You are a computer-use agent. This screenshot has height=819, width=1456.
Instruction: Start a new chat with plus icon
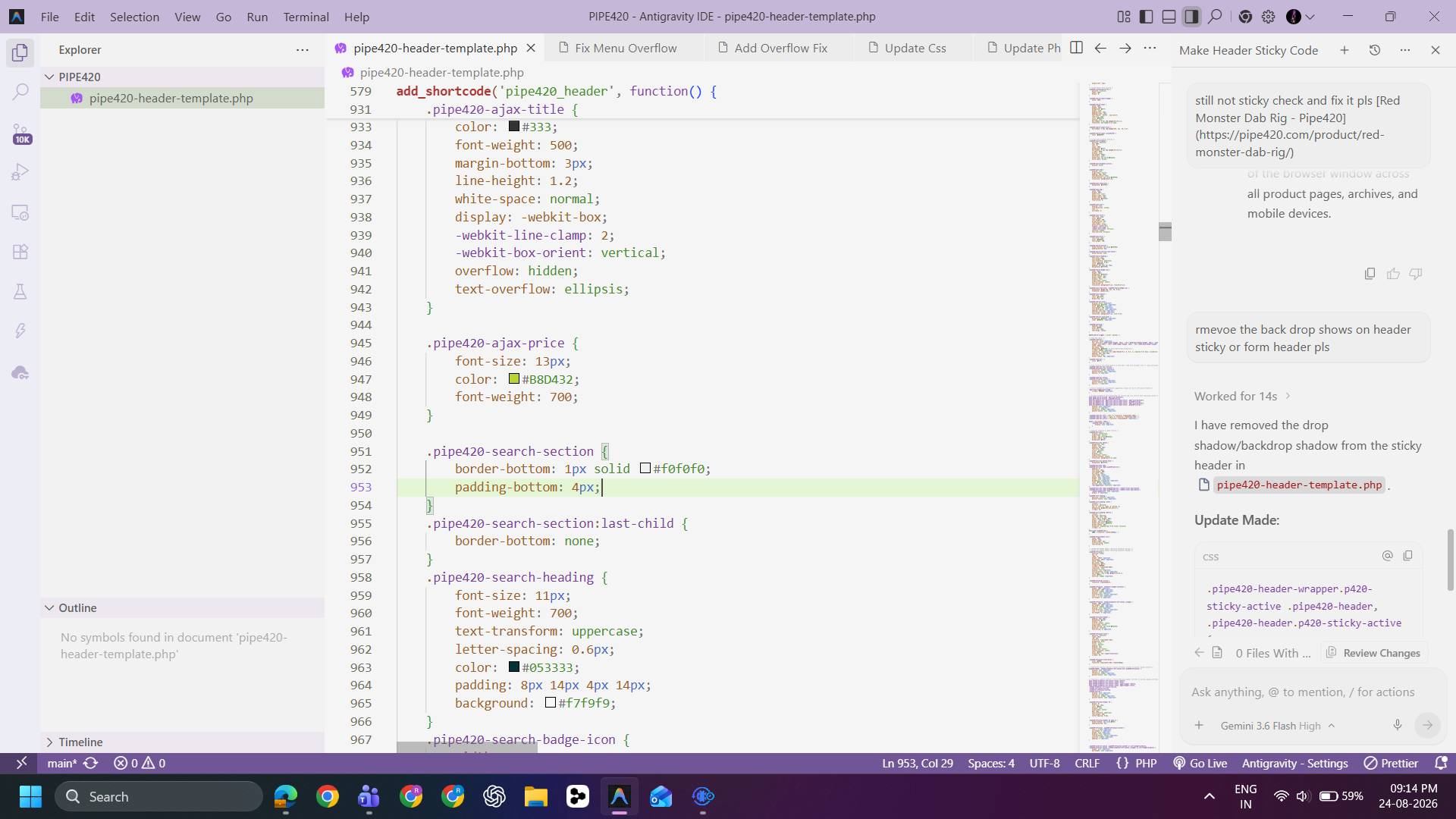[1344, 50]
